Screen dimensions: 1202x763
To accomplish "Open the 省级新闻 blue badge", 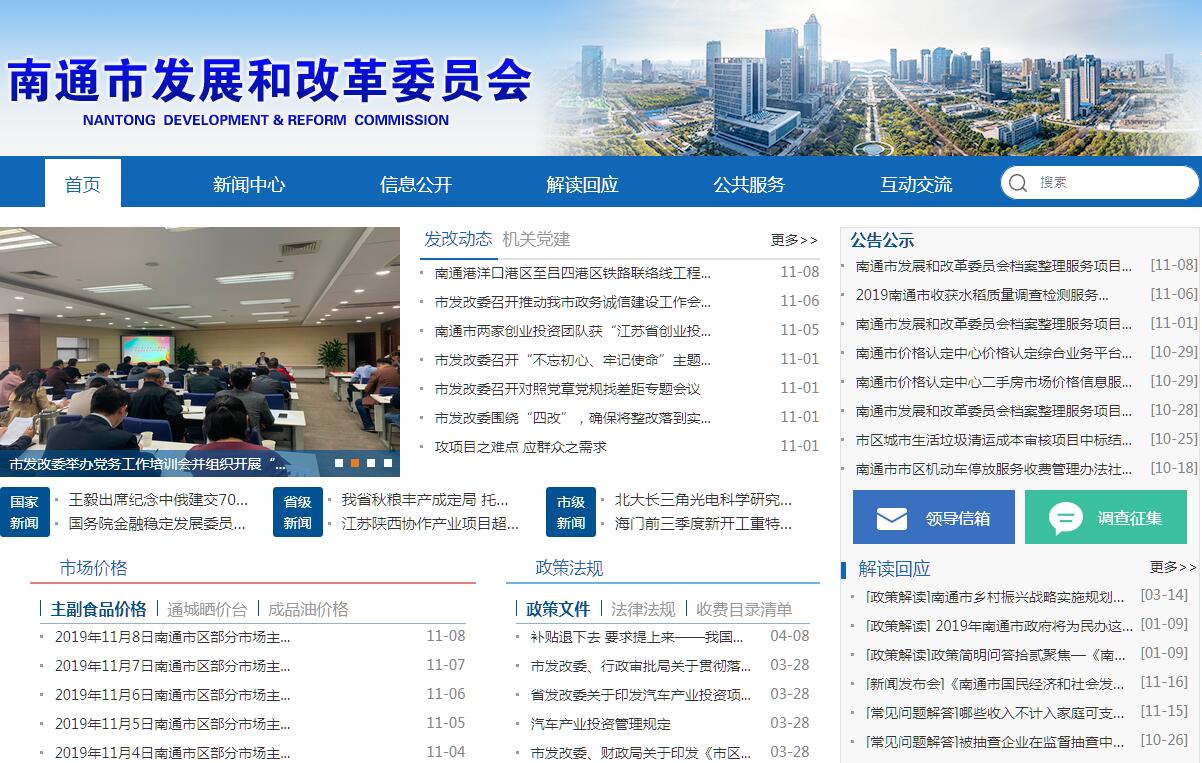I will coord(297,512).
